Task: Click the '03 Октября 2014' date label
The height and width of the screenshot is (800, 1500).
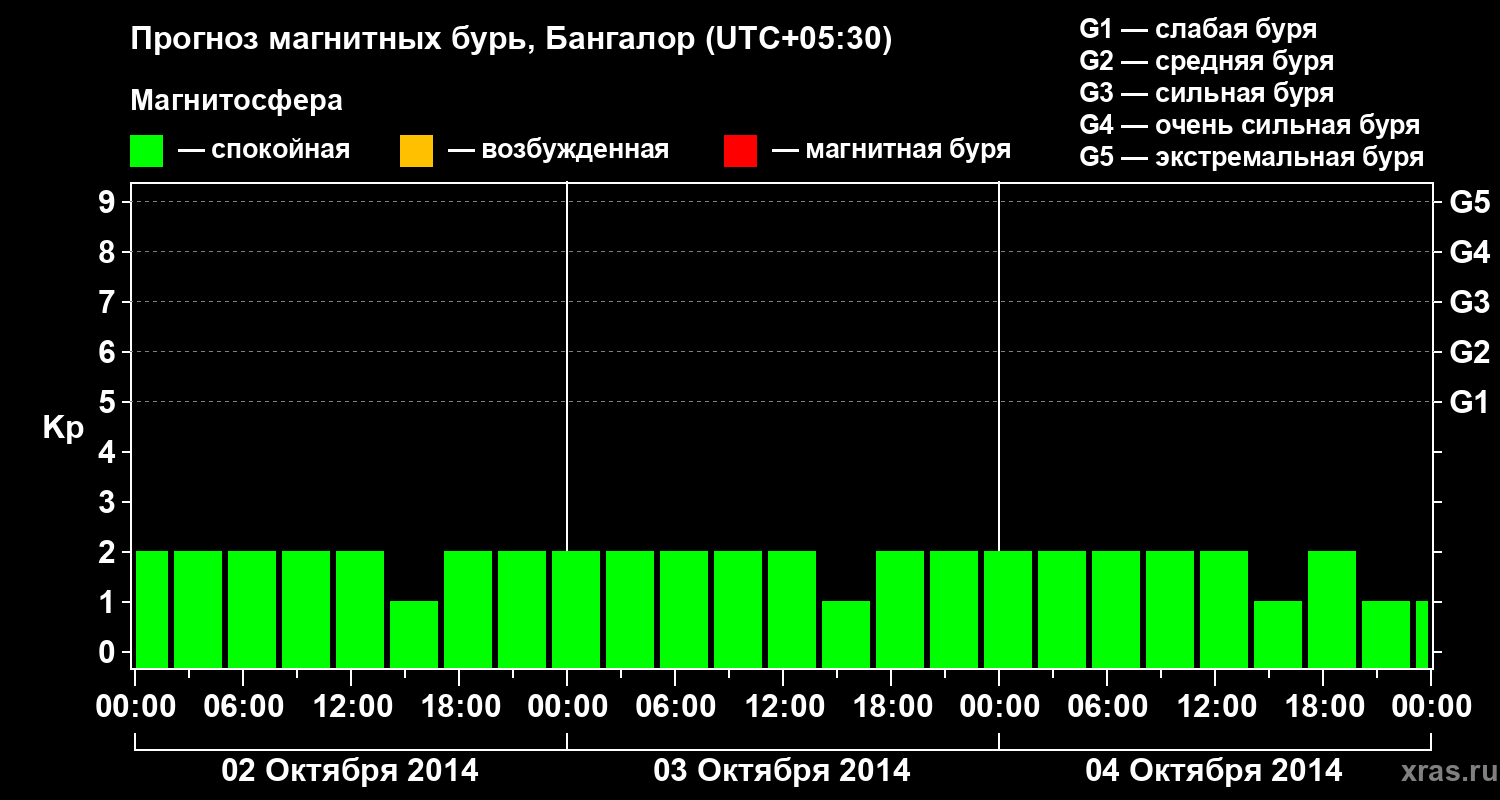Action: coord(782,770)
